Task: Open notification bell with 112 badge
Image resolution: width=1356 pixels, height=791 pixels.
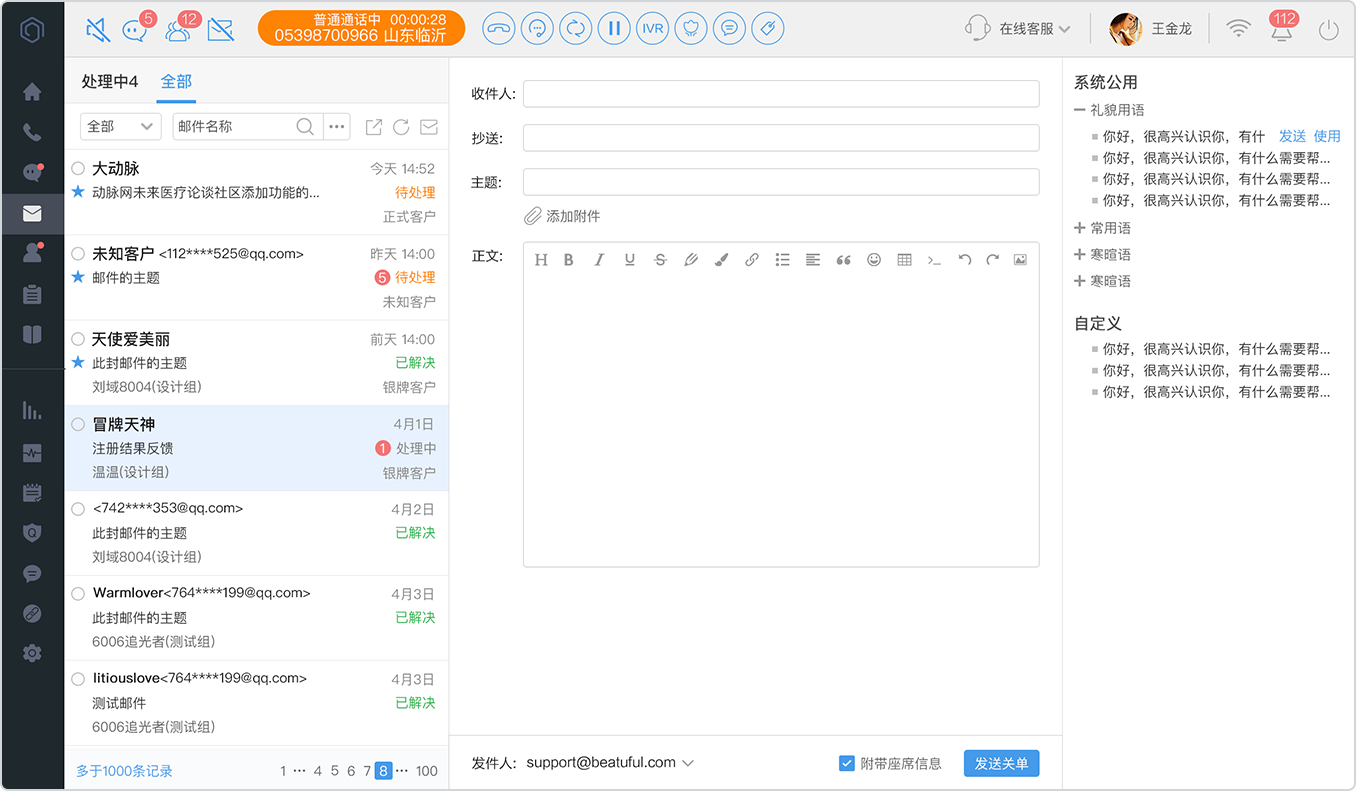Action: click(1281, 29)
